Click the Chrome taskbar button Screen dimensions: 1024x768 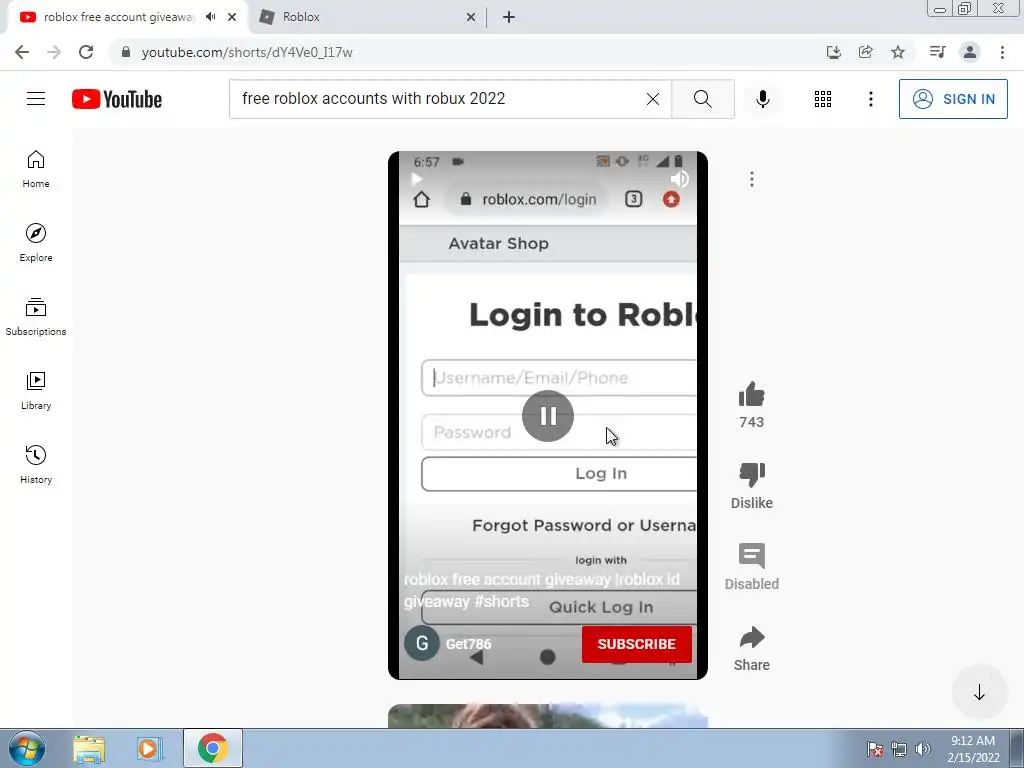(x=212, y=748)
